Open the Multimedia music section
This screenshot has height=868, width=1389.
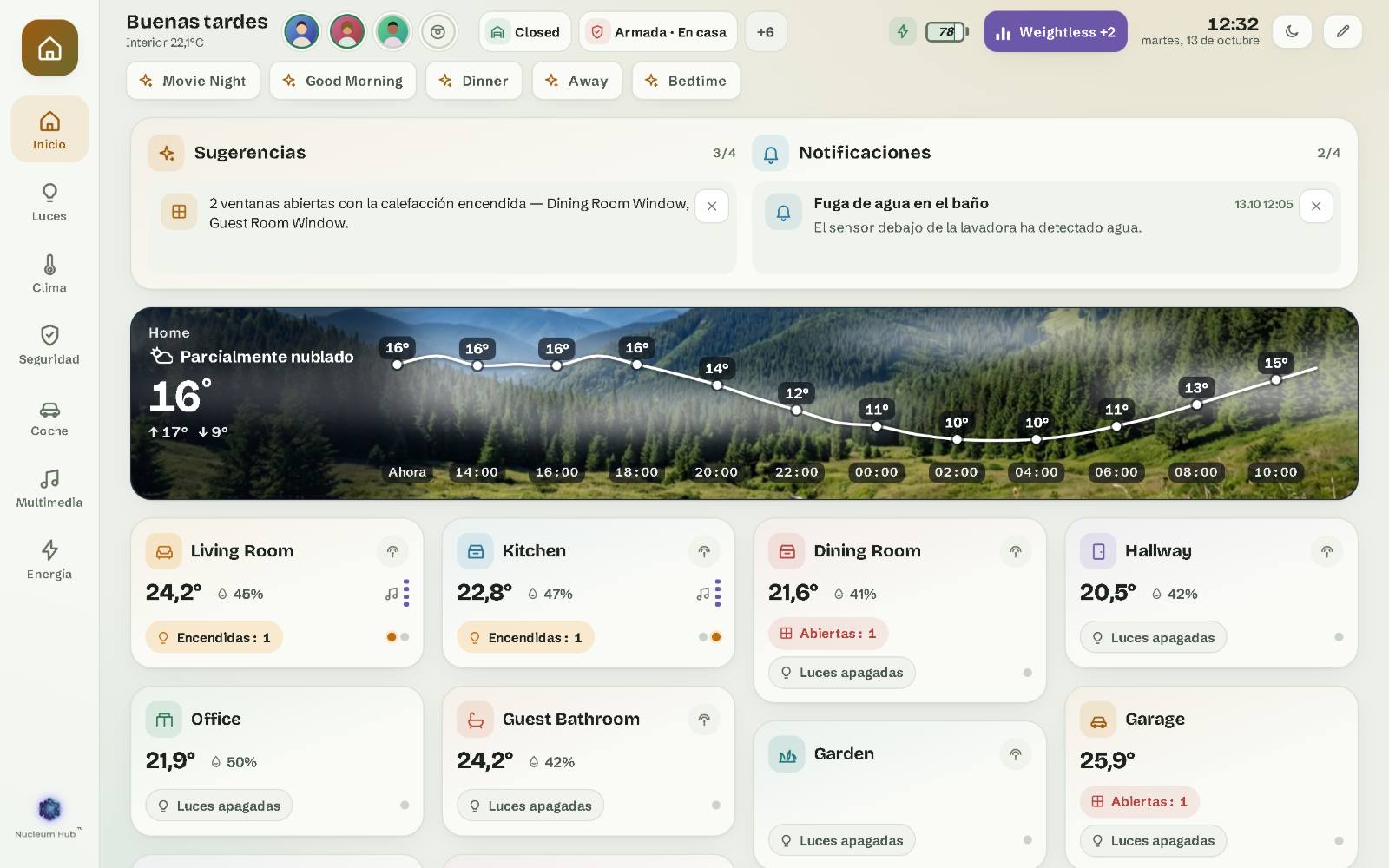point(49,488)
